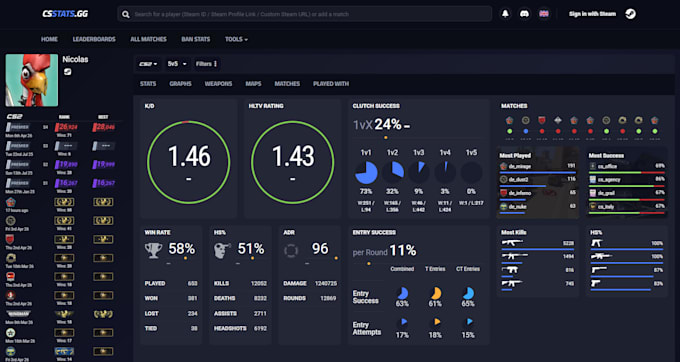Click the de_grail icon in Most Success
This screenshot has height=362, width=680.
[593, 193]
